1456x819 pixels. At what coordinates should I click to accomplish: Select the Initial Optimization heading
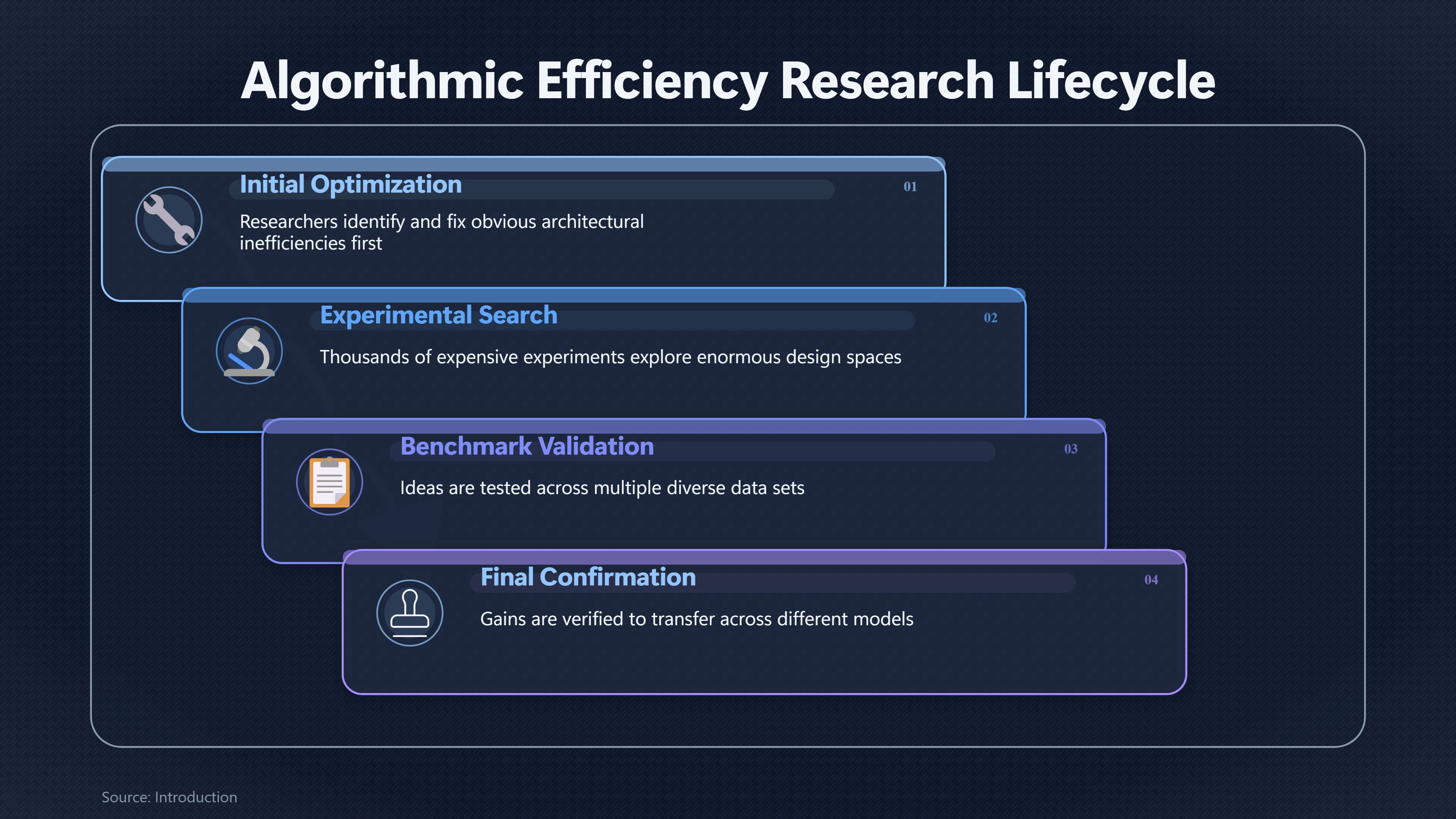click(x=350, y=184)
